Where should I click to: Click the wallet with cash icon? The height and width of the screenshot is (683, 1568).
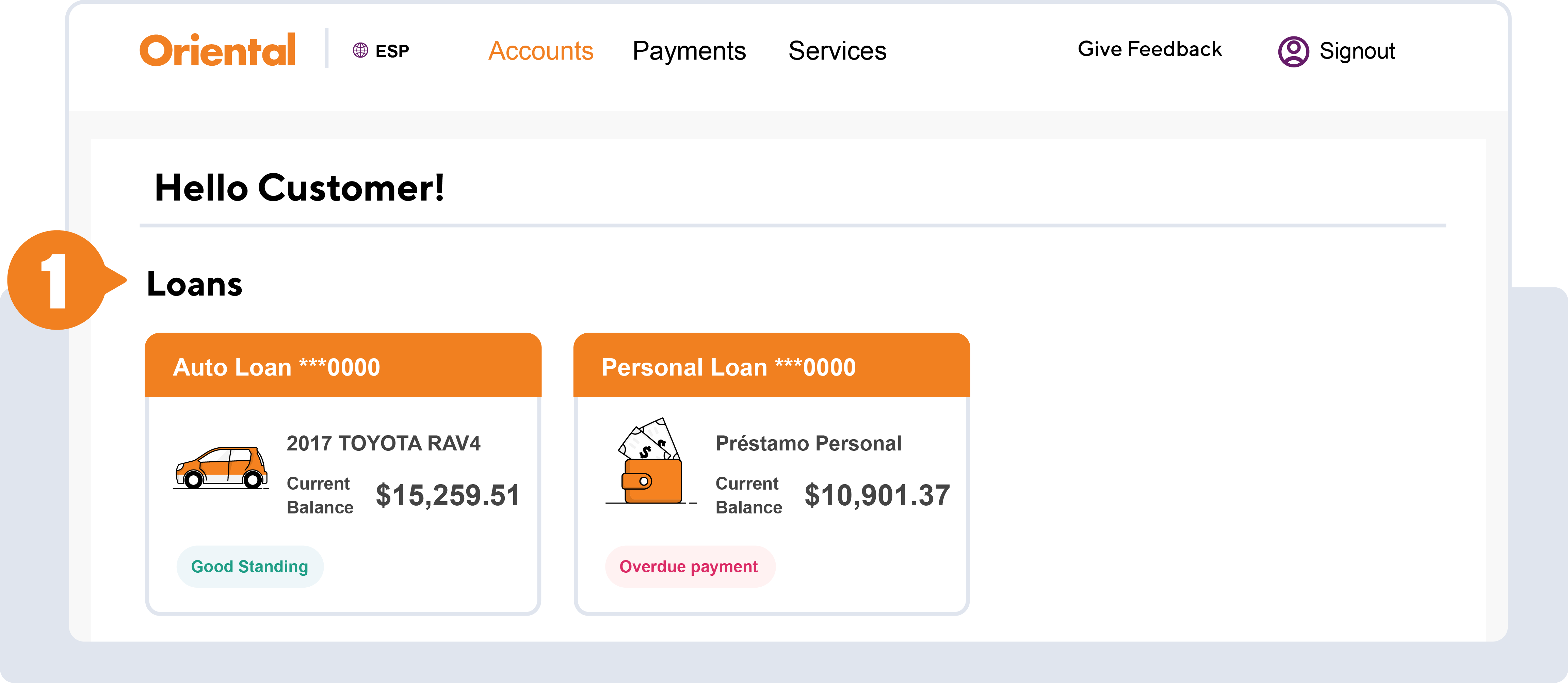coord(650,461)
